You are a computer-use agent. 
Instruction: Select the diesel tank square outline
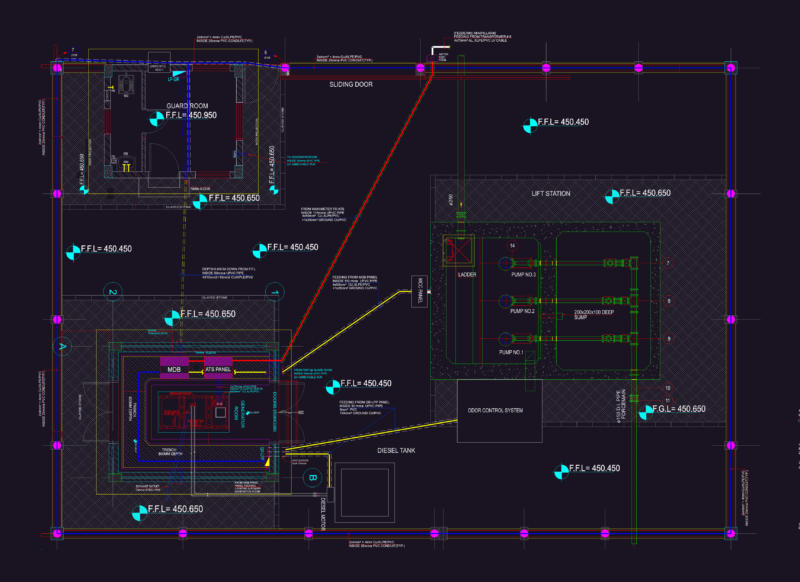[365, 493]
